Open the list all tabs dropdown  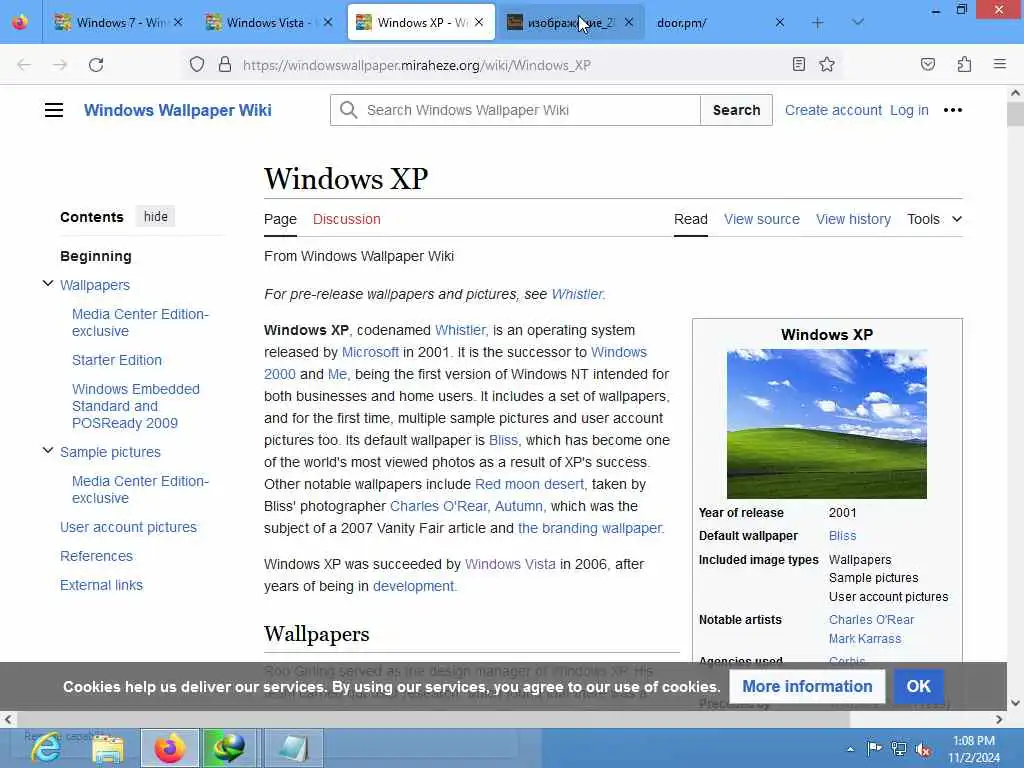click(858, 23)
